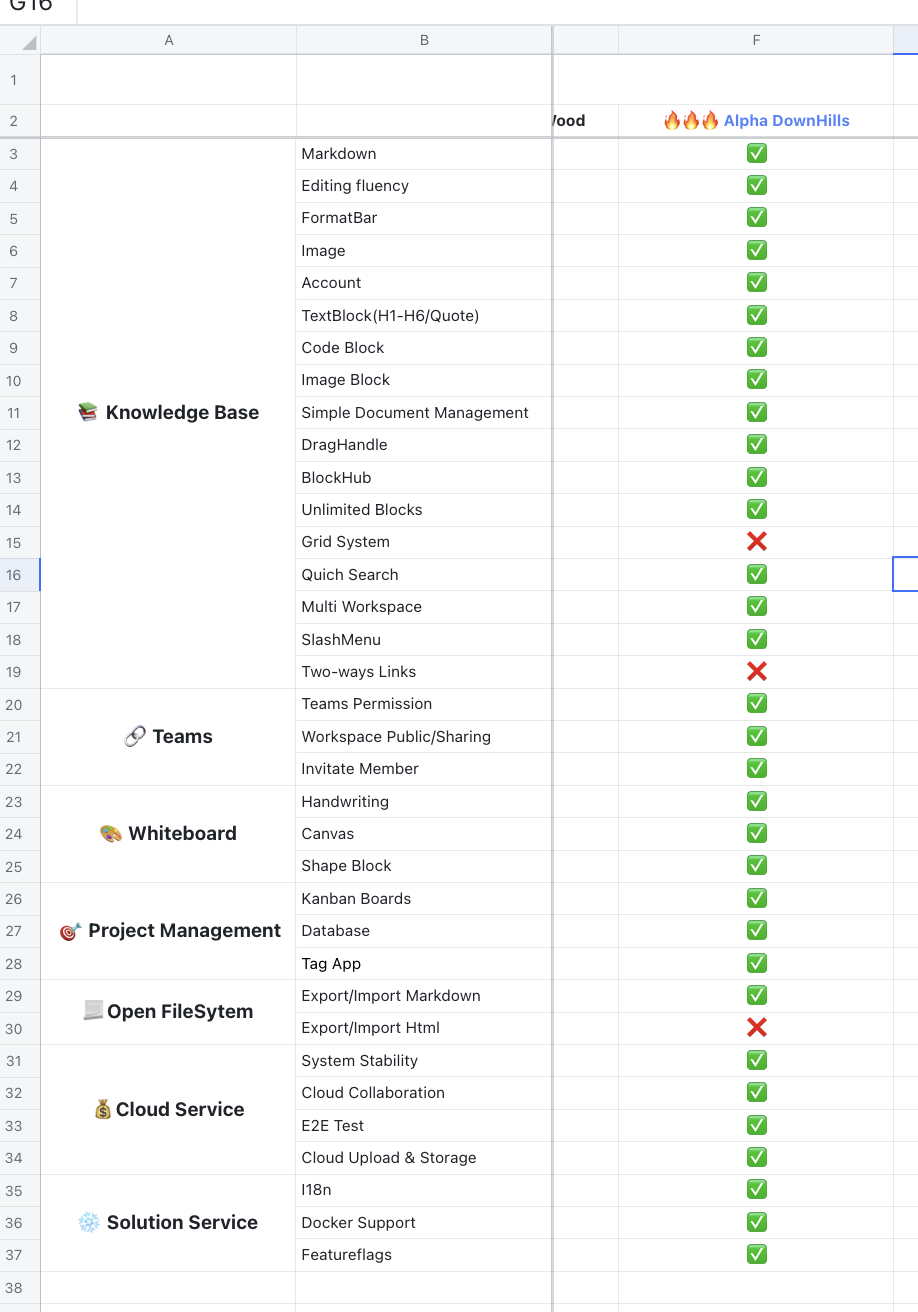Select the SlashMenu cell
The height and width of the screenshot is (1312, 918).
coord(424,639)
